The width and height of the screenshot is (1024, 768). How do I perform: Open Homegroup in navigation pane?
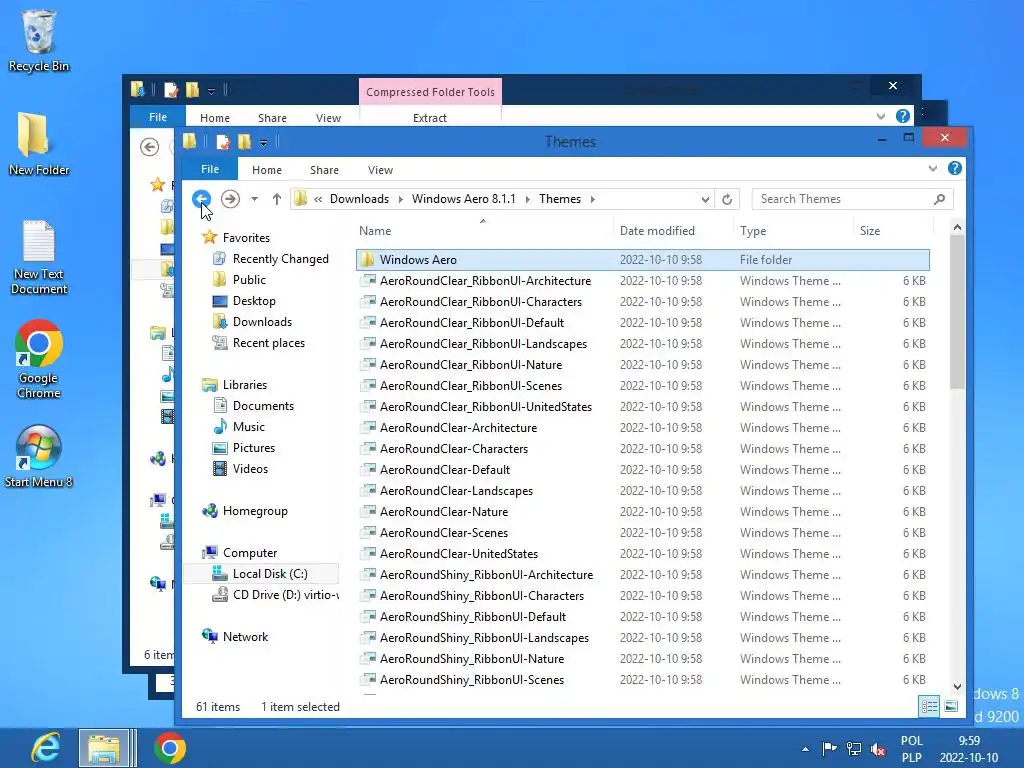[x=255, y=511]
